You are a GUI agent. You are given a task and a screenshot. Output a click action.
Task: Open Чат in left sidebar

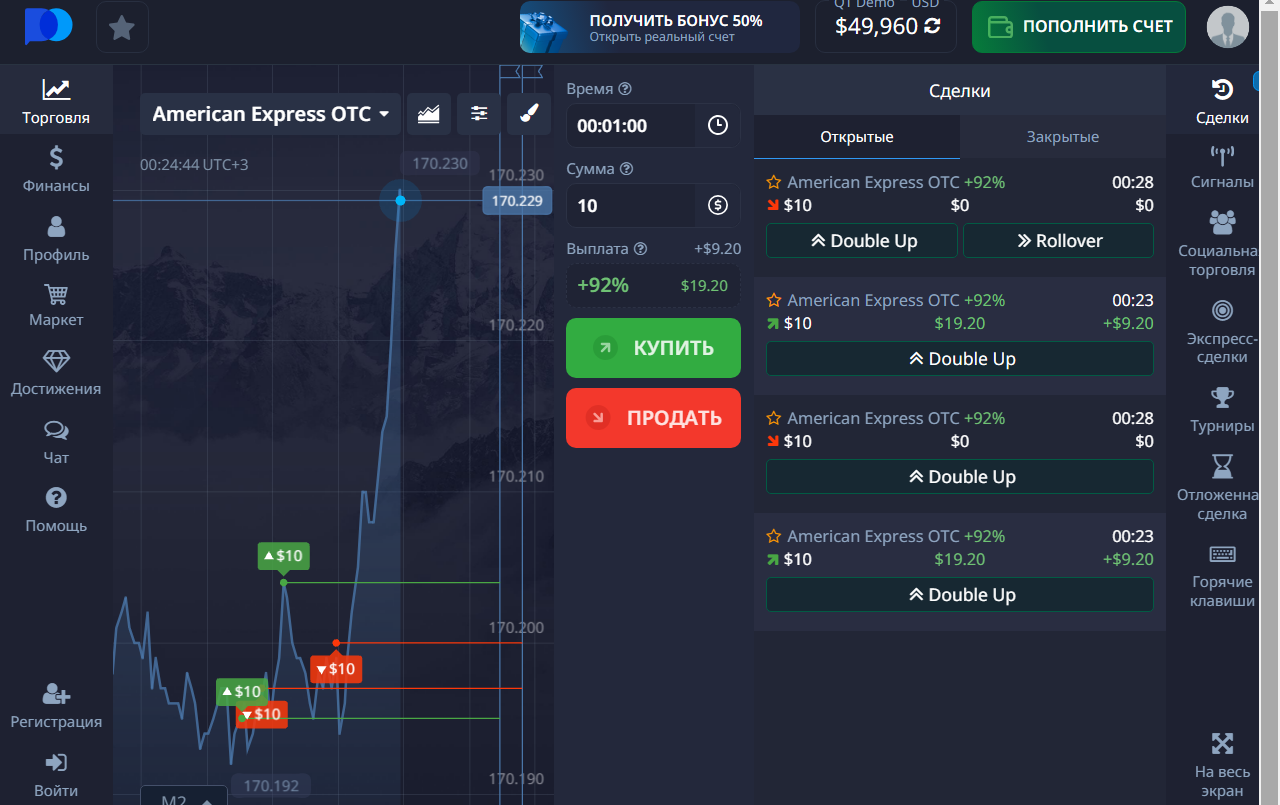pyautogui.click(x=56, y=442)
